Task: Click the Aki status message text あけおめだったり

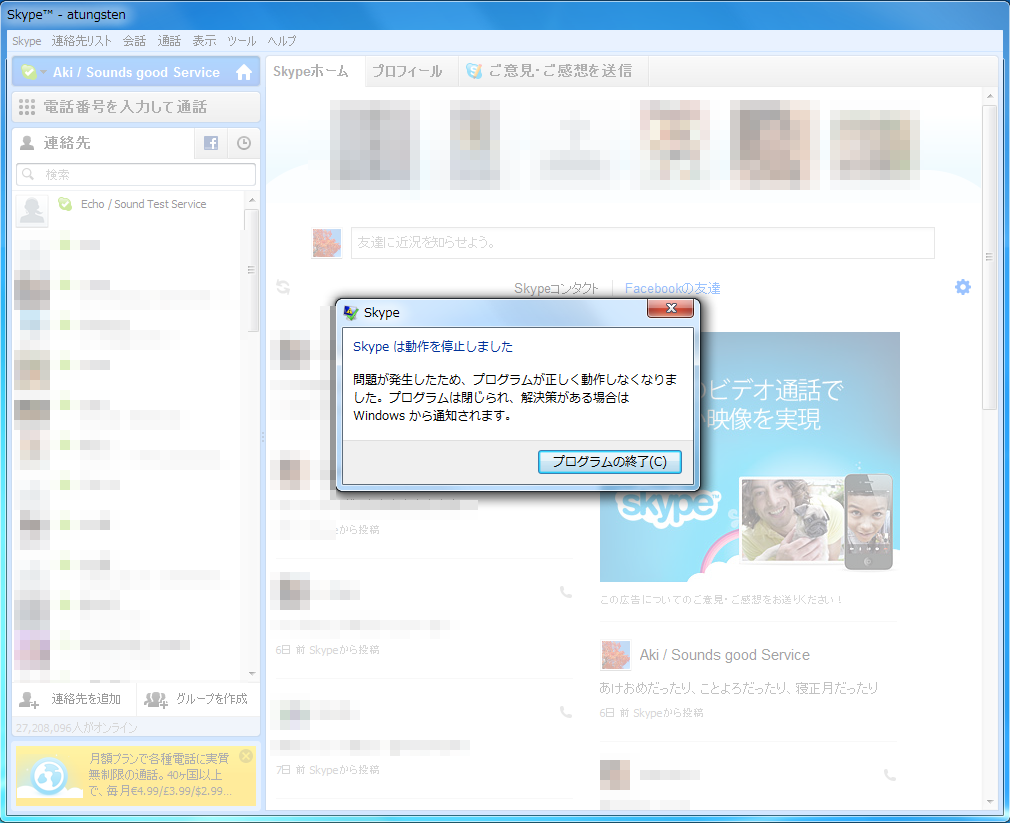Action: tap(738, 688)
